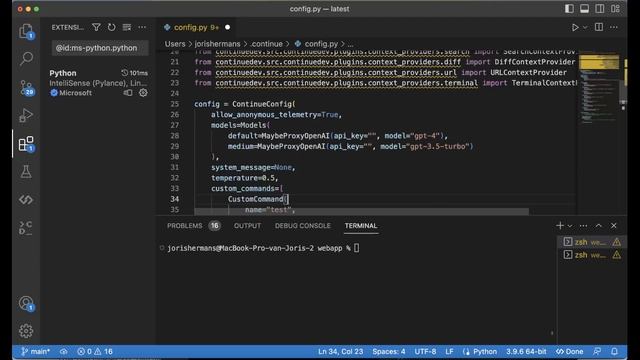
Task: Open terminal panel more actions ellipsis
Action: [x=583, y=226]
